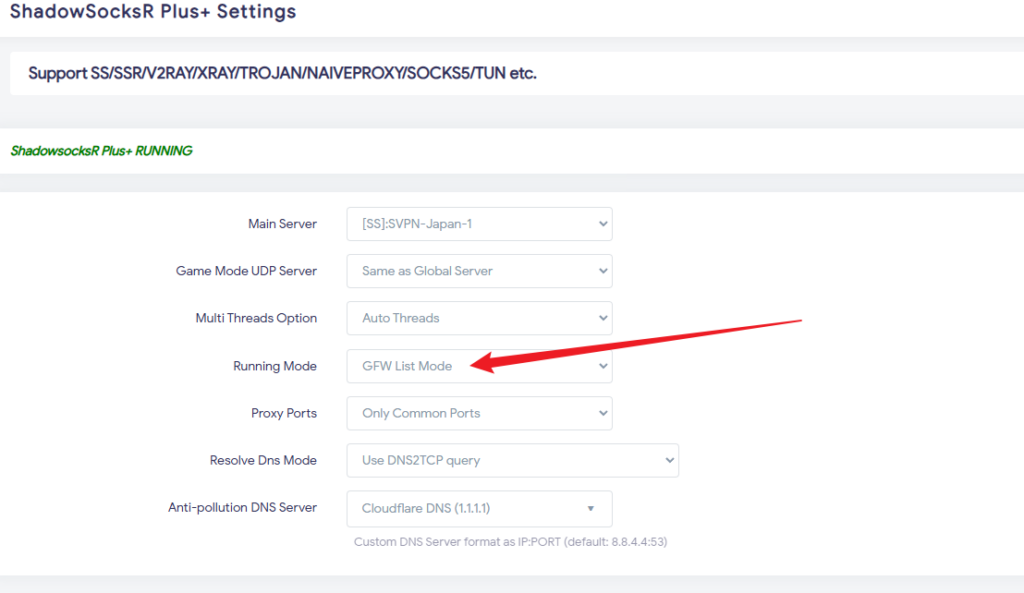Click the chevron on Use DNS2TCP query field
The height and width of the screenshot is (593, 1024).
(669, 460)
